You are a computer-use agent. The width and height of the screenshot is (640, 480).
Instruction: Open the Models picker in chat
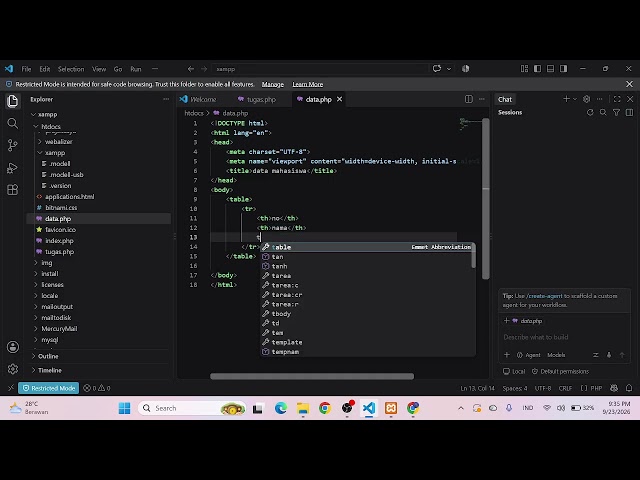click(556, 355)
